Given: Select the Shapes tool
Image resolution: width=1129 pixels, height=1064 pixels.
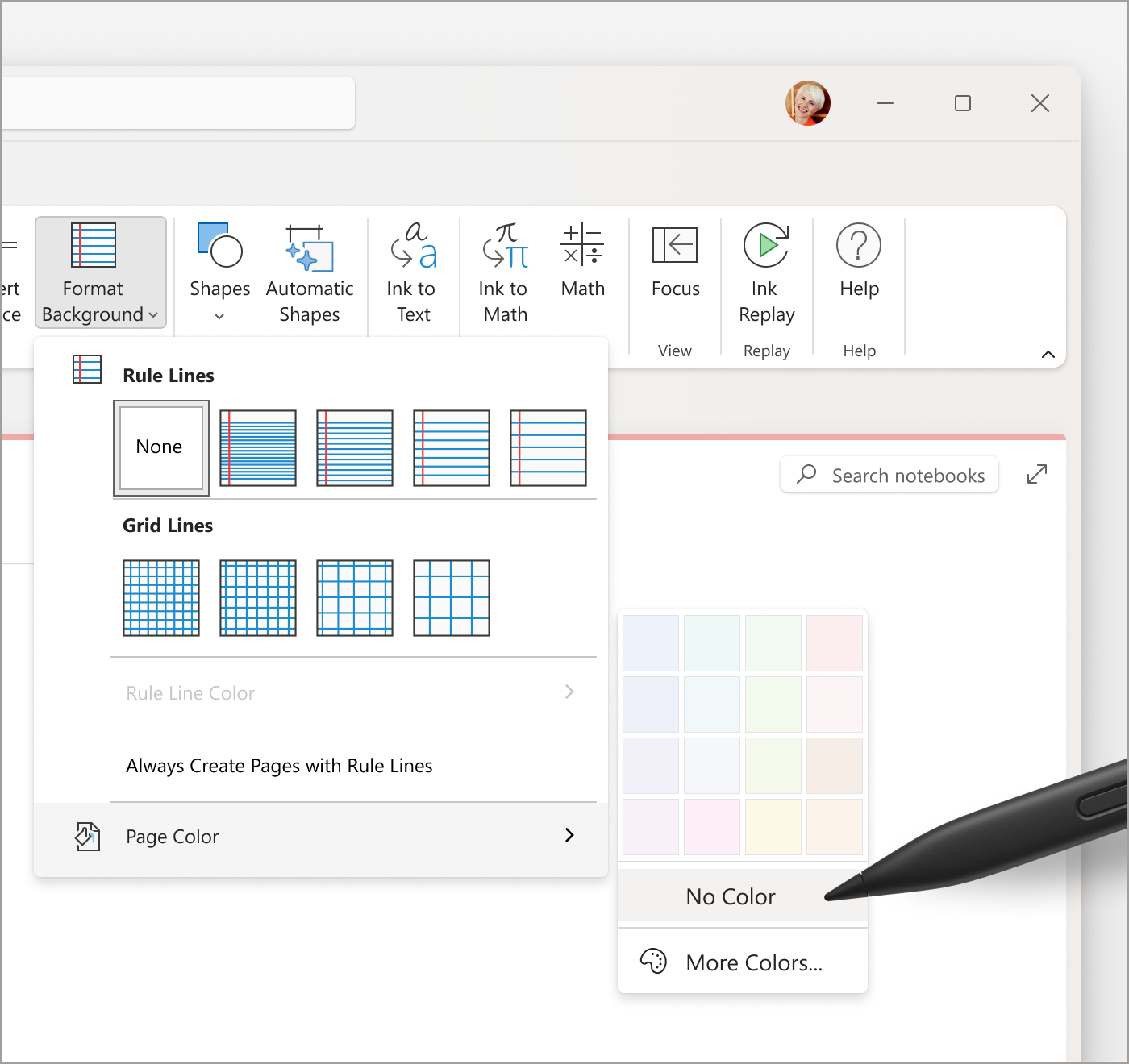Looking at the screenshot, I should coord(219,266).
